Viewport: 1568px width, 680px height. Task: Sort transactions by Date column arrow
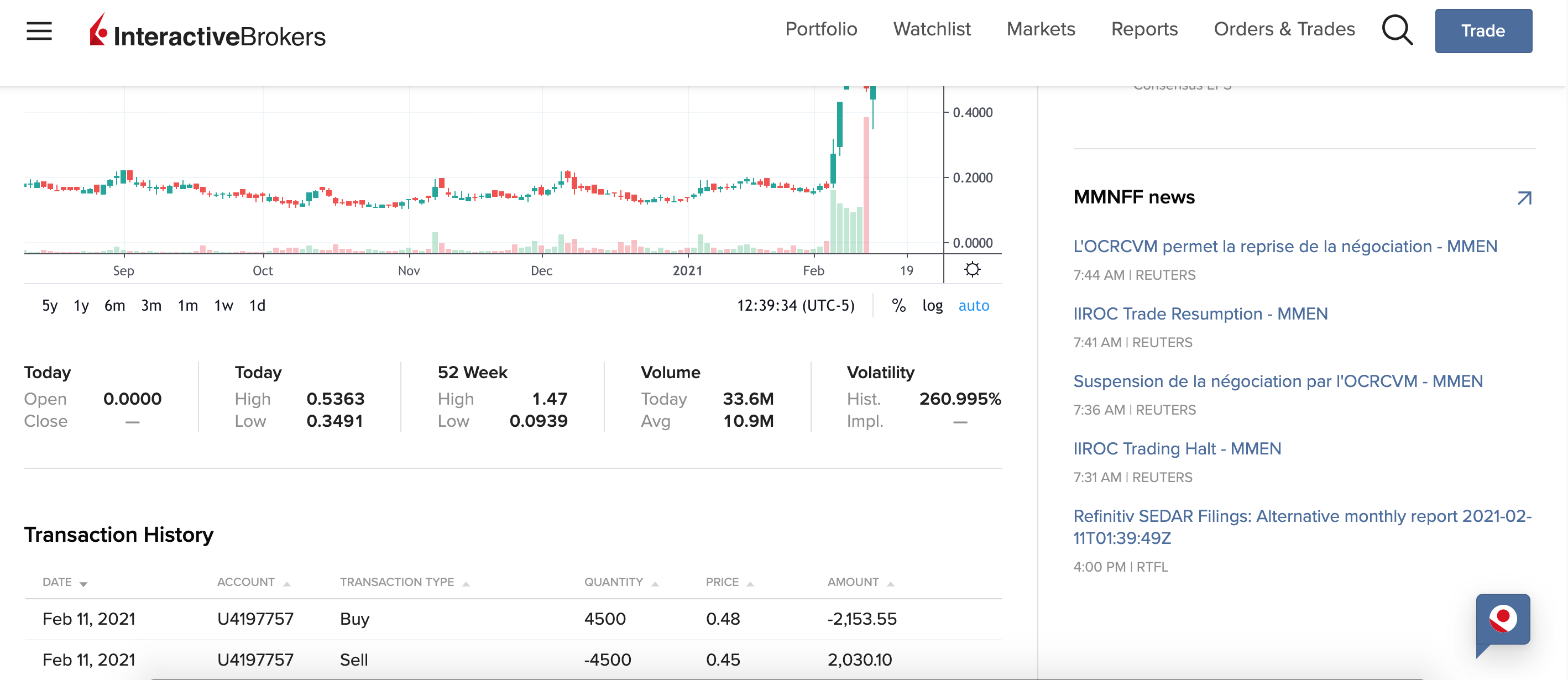pyautogui.click(x=83, y=583)
